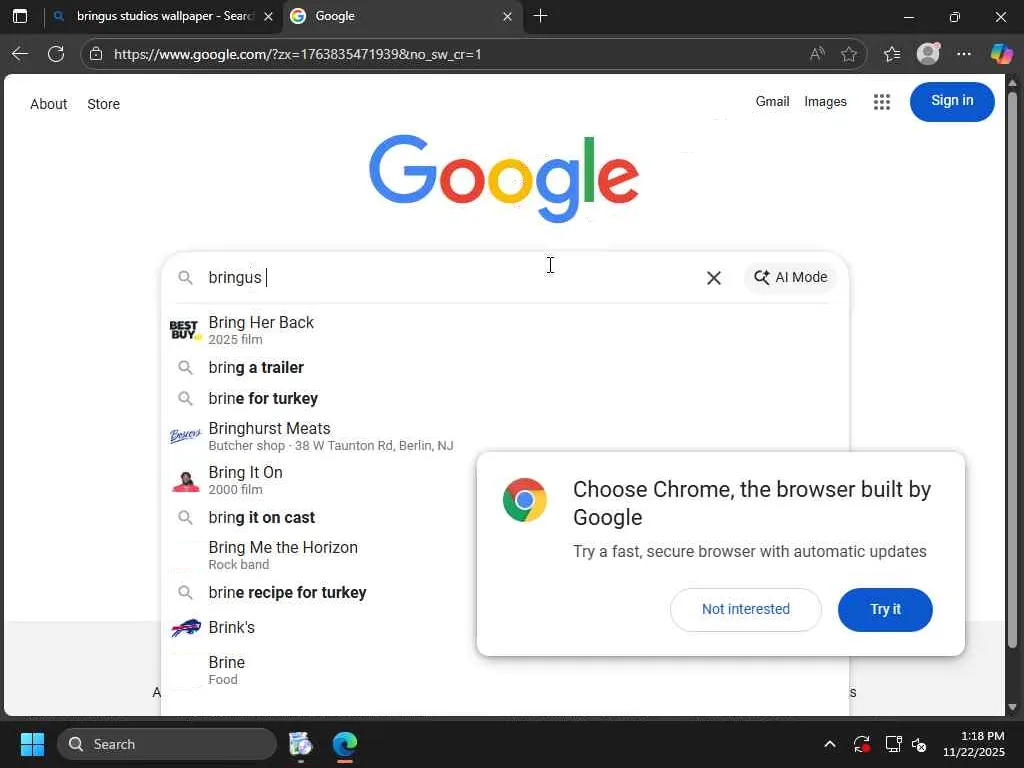This screenshot has width=1024, height=768.
Task: Select the Bring It On film suggestion
Action: [320, 480]
